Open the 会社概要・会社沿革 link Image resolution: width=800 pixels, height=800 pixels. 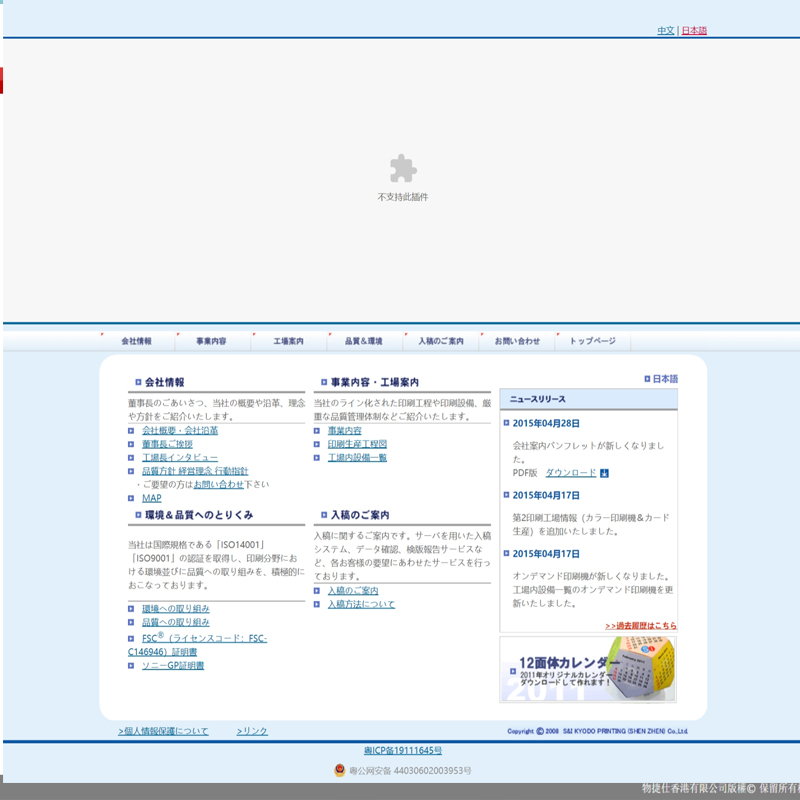point(180,430)
